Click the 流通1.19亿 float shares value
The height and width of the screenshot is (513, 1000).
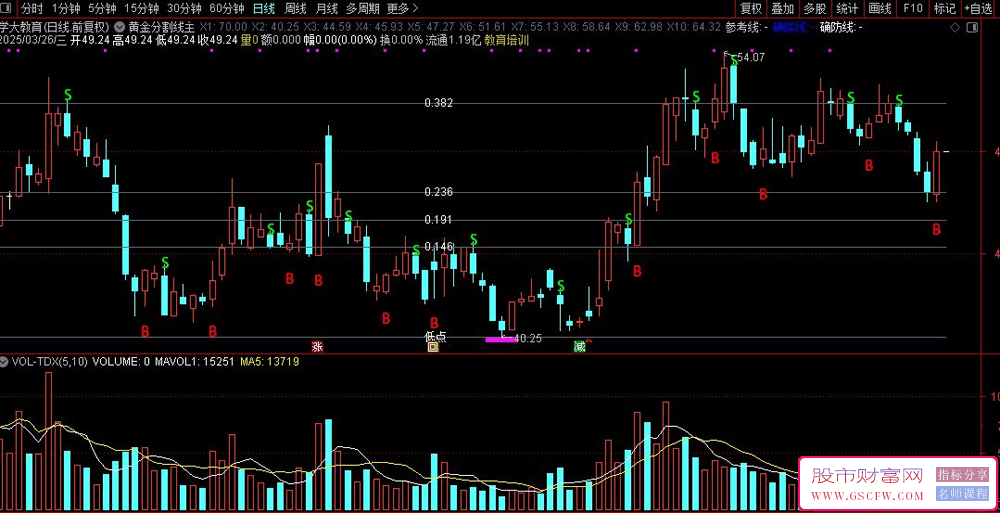(453, 40)
